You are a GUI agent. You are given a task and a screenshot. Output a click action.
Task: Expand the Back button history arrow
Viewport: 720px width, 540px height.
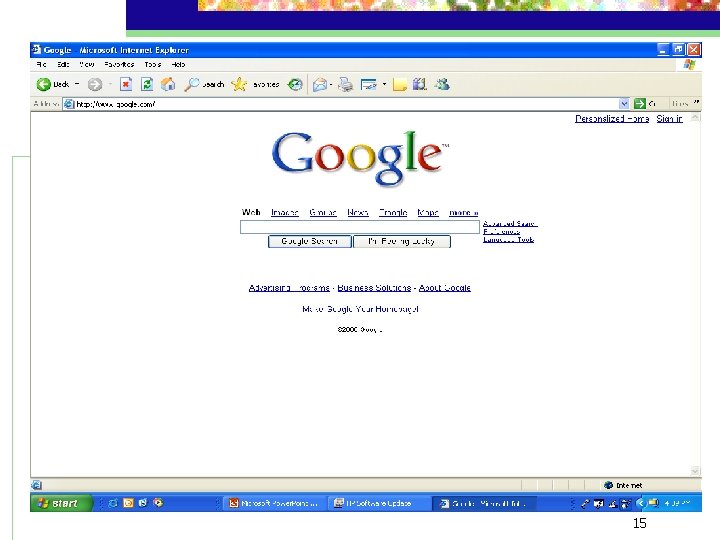pos(77,84)
